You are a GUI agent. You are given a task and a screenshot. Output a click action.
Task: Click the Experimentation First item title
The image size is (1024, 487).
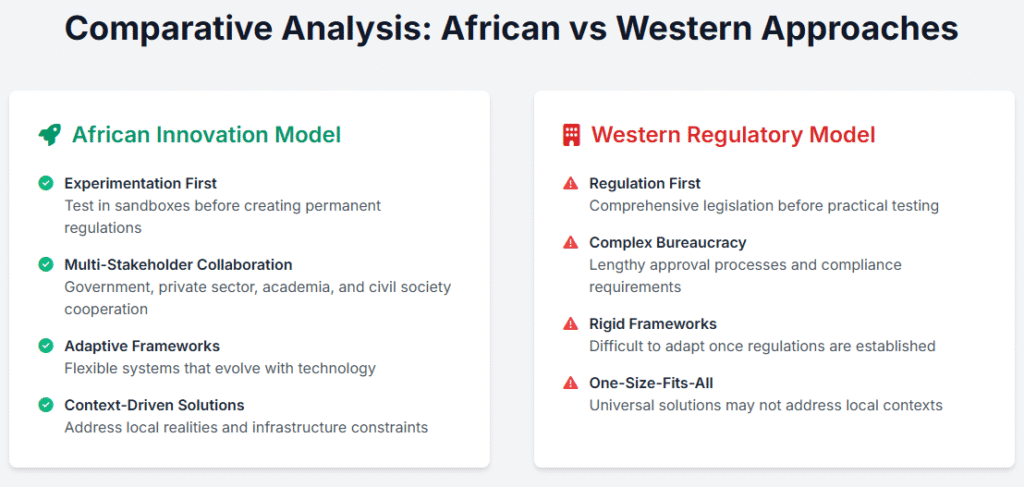point(140,183)
